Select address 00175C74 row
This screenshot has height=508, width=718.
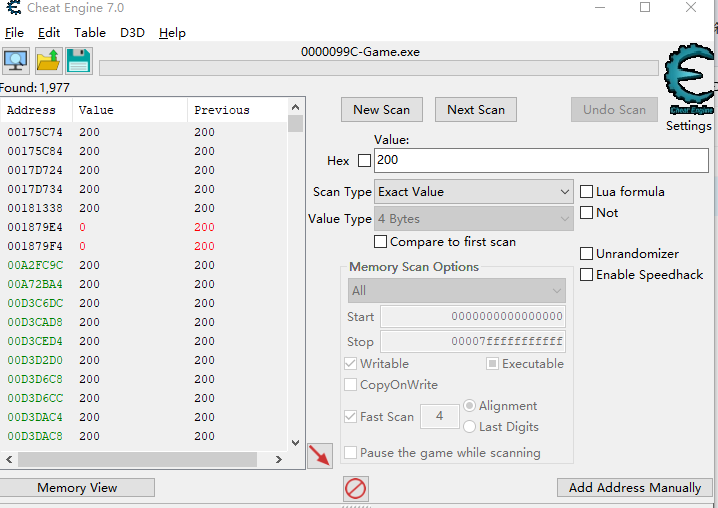pyautogui.click(x=144, y=132)
